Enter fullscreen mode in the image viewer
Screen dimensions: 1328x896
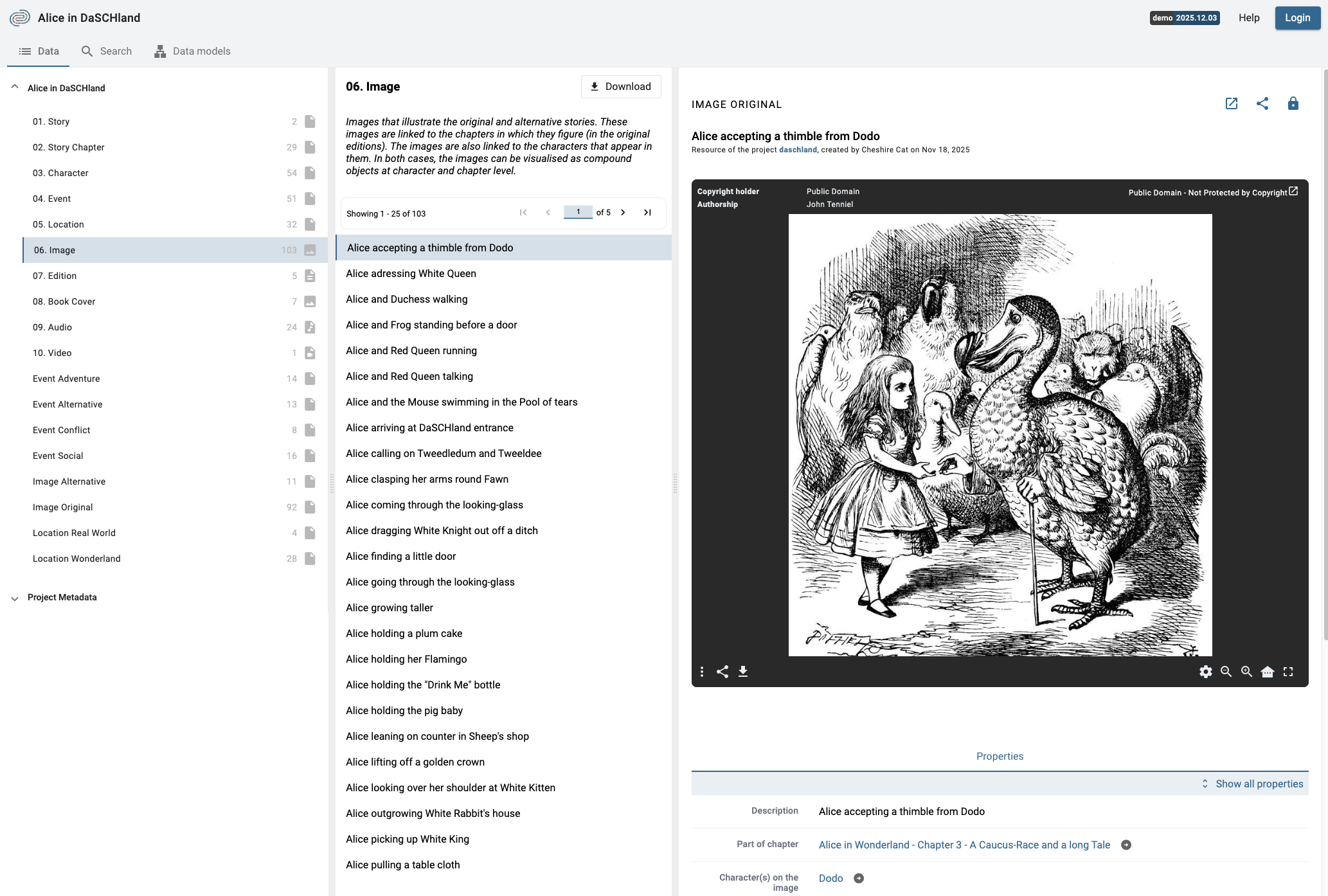click(x=1288, y=672)
